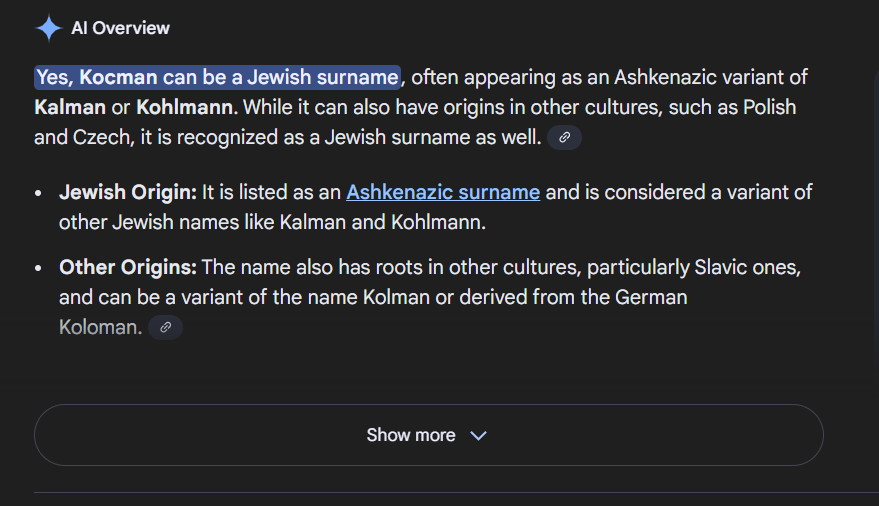The image size is (879, 506).
Task: Click the bullet dot before Jewish Origin
Action: pyautogui.click(x=38, y=193)
